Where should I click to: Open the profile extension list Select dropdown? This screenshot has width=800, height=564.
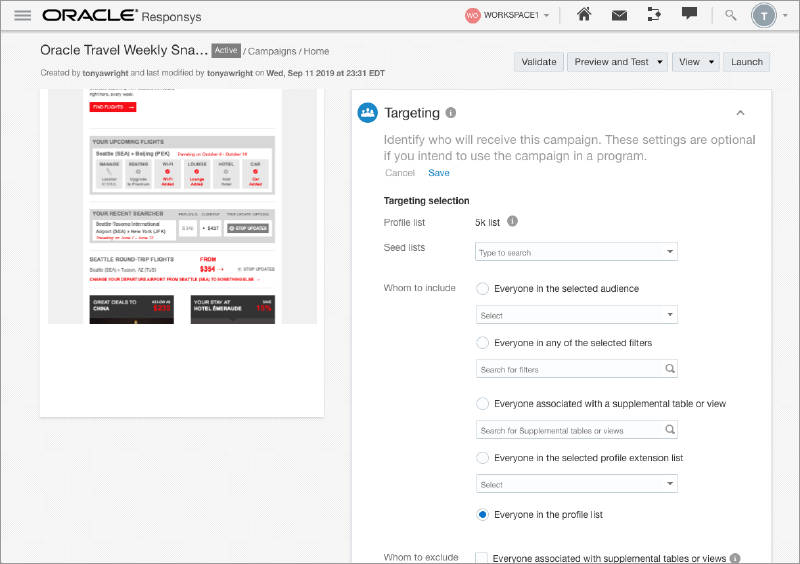tap(577, 484)
